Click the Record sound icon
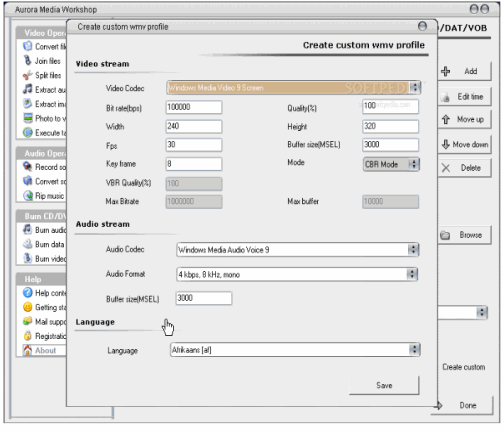 coord(27,166)
